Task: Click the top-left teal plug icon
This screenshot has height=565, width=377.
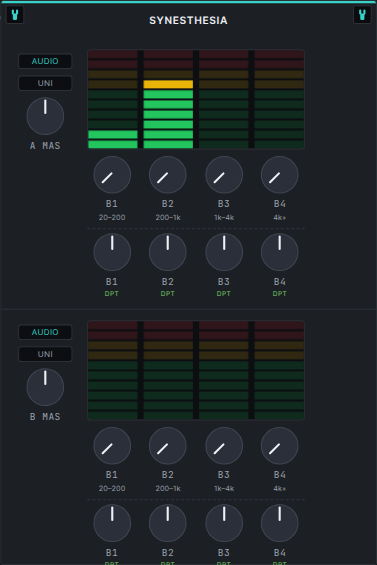Action: [x=15, y=15]
